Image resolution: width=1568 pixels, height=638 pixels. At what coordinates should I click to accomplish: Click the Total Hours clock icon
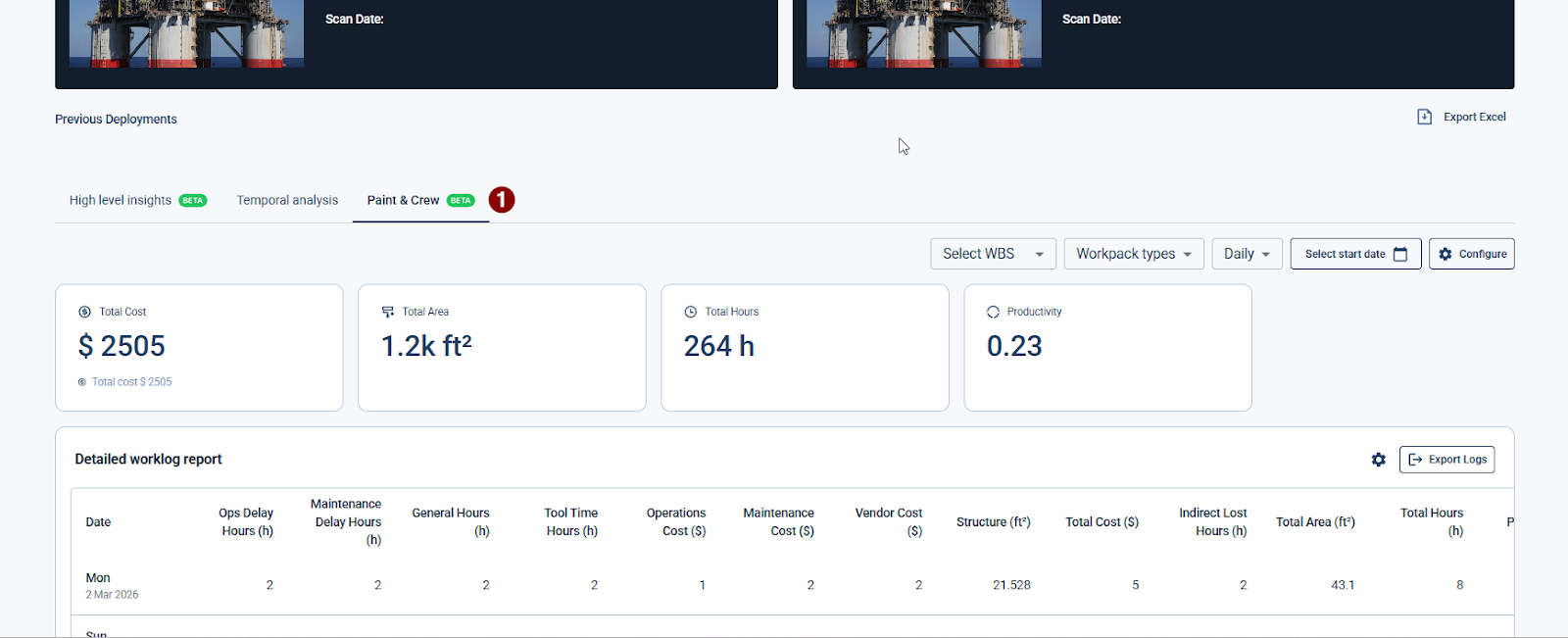coord(690,312)
